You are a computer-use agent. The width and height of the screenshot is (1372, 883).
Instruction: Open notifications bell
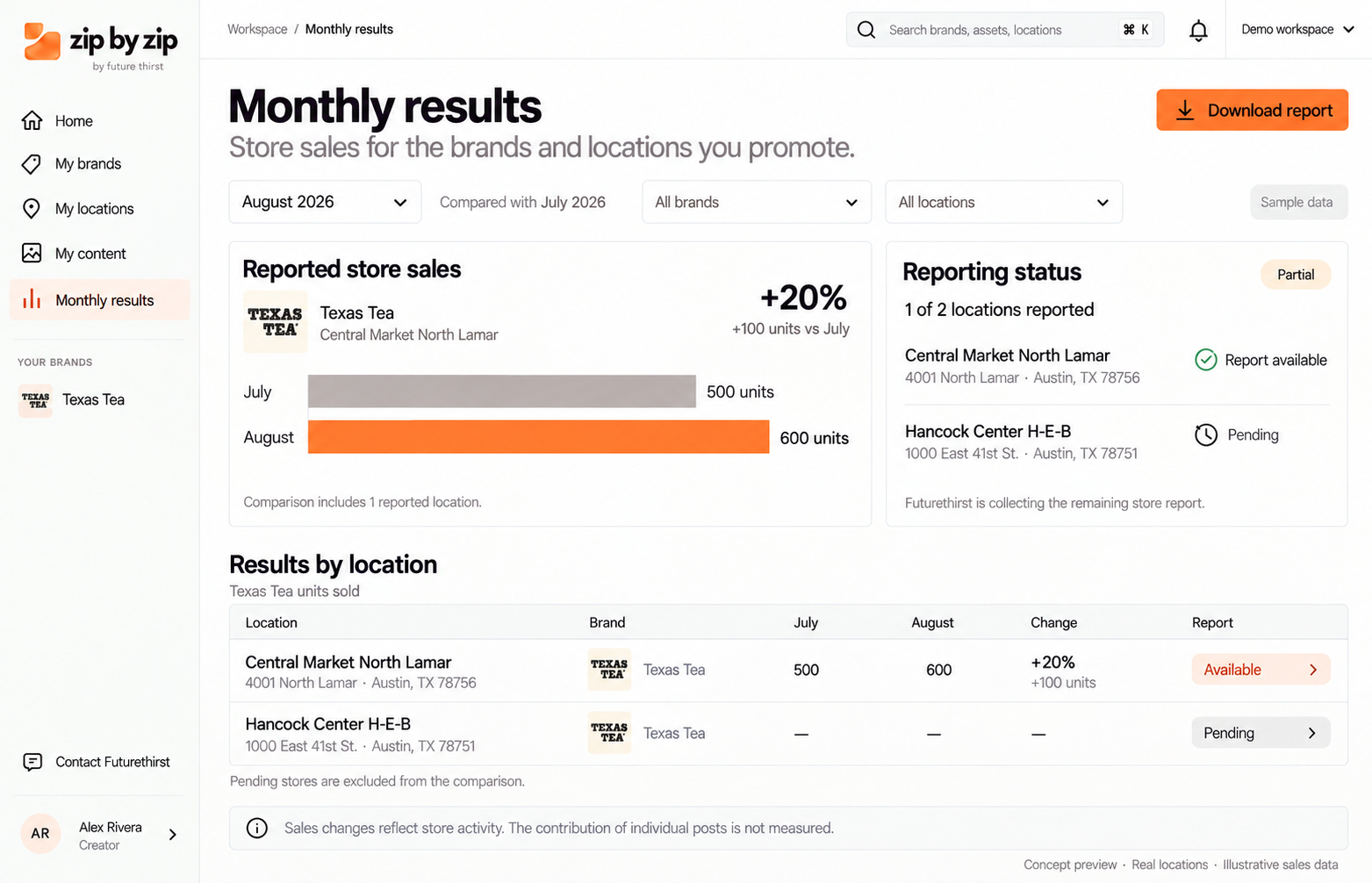(x=1198, y=31)
